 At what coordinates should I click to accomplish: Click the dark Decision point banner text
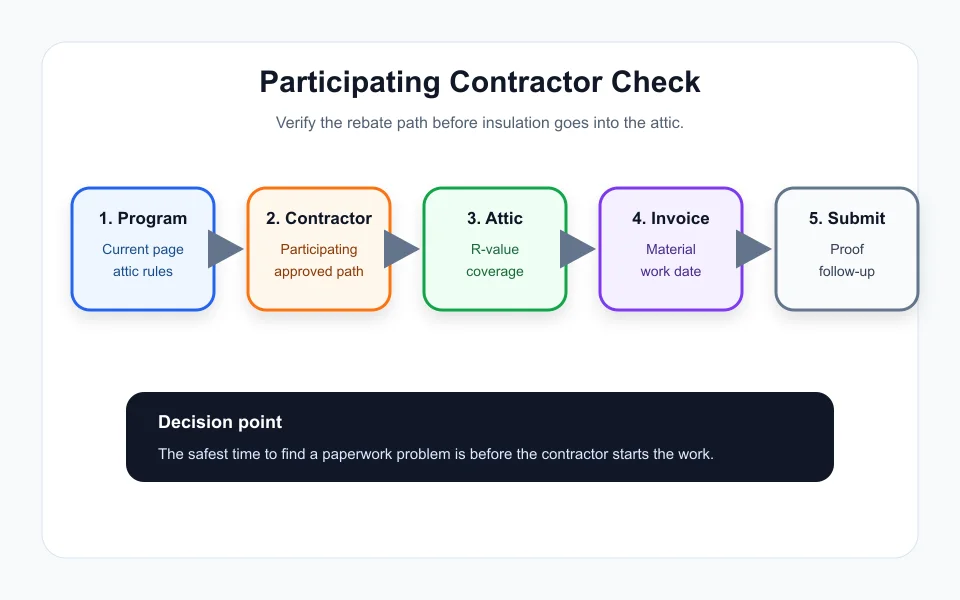436,454
